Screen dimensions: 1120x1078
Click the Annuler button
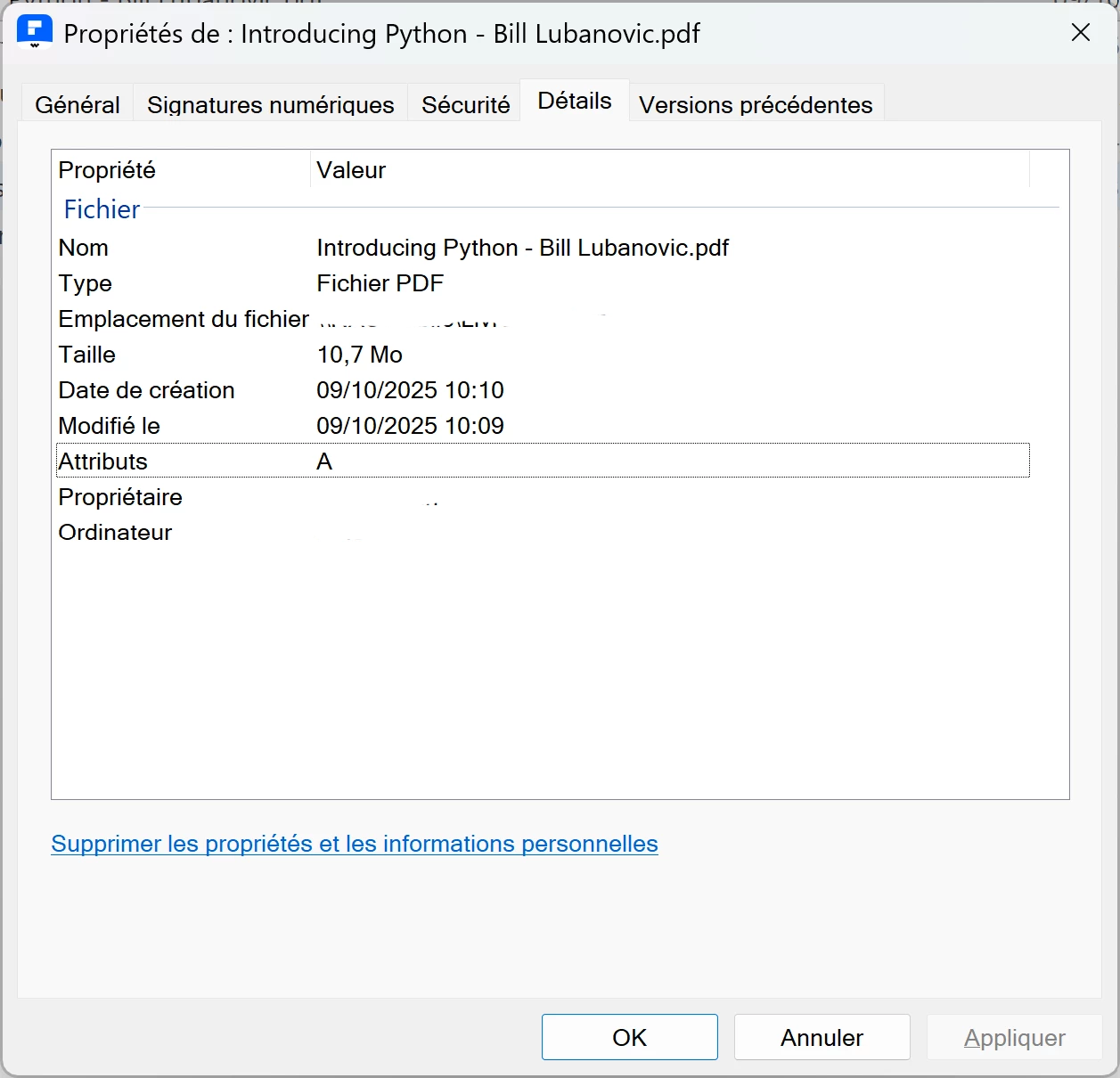coord(822,1037)
